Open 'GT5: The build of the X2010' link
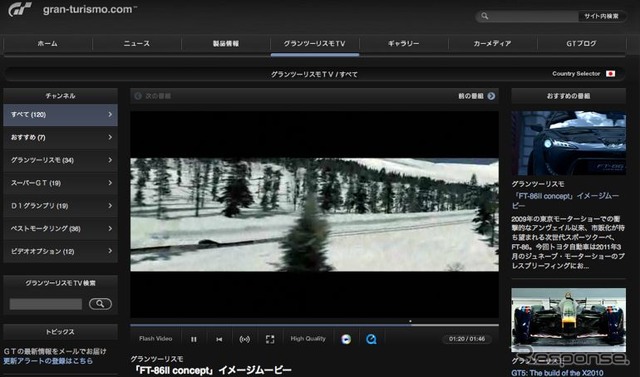Viewport: 640px width, 377px height. [557, 373]
